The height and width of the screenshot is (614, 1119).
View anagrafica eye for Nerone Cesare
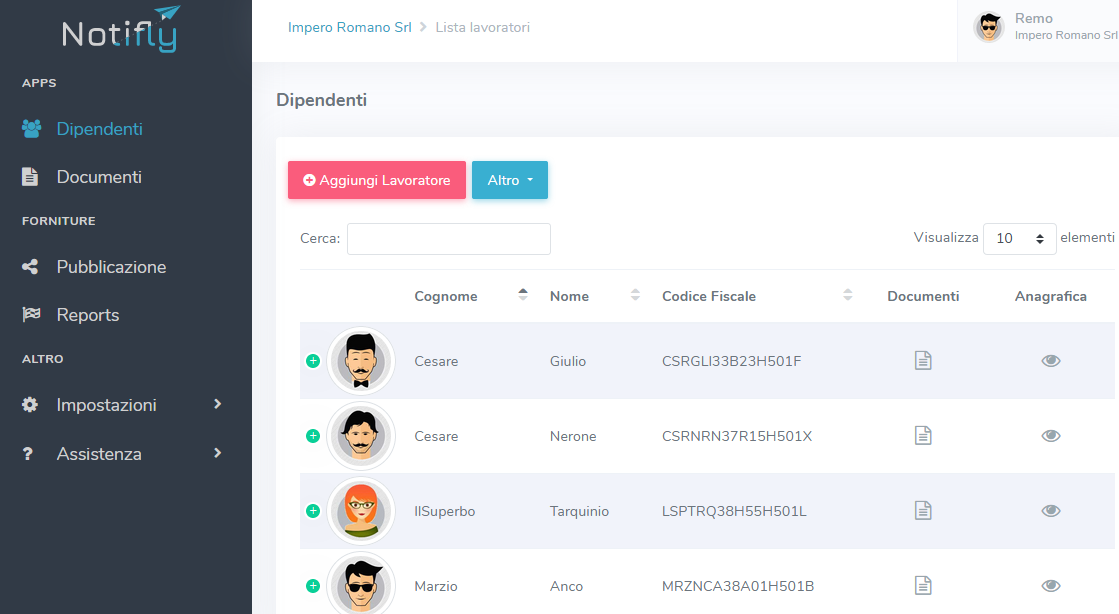click(x=1050, y=436)
